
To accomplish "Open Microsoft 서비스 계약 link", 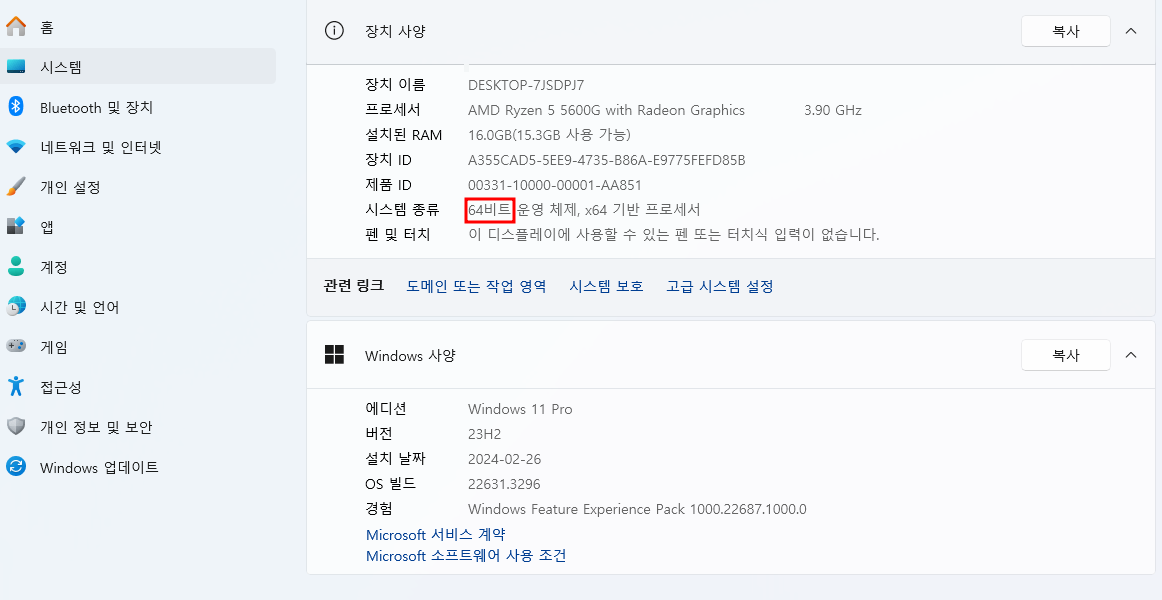I will coord(434,534).
